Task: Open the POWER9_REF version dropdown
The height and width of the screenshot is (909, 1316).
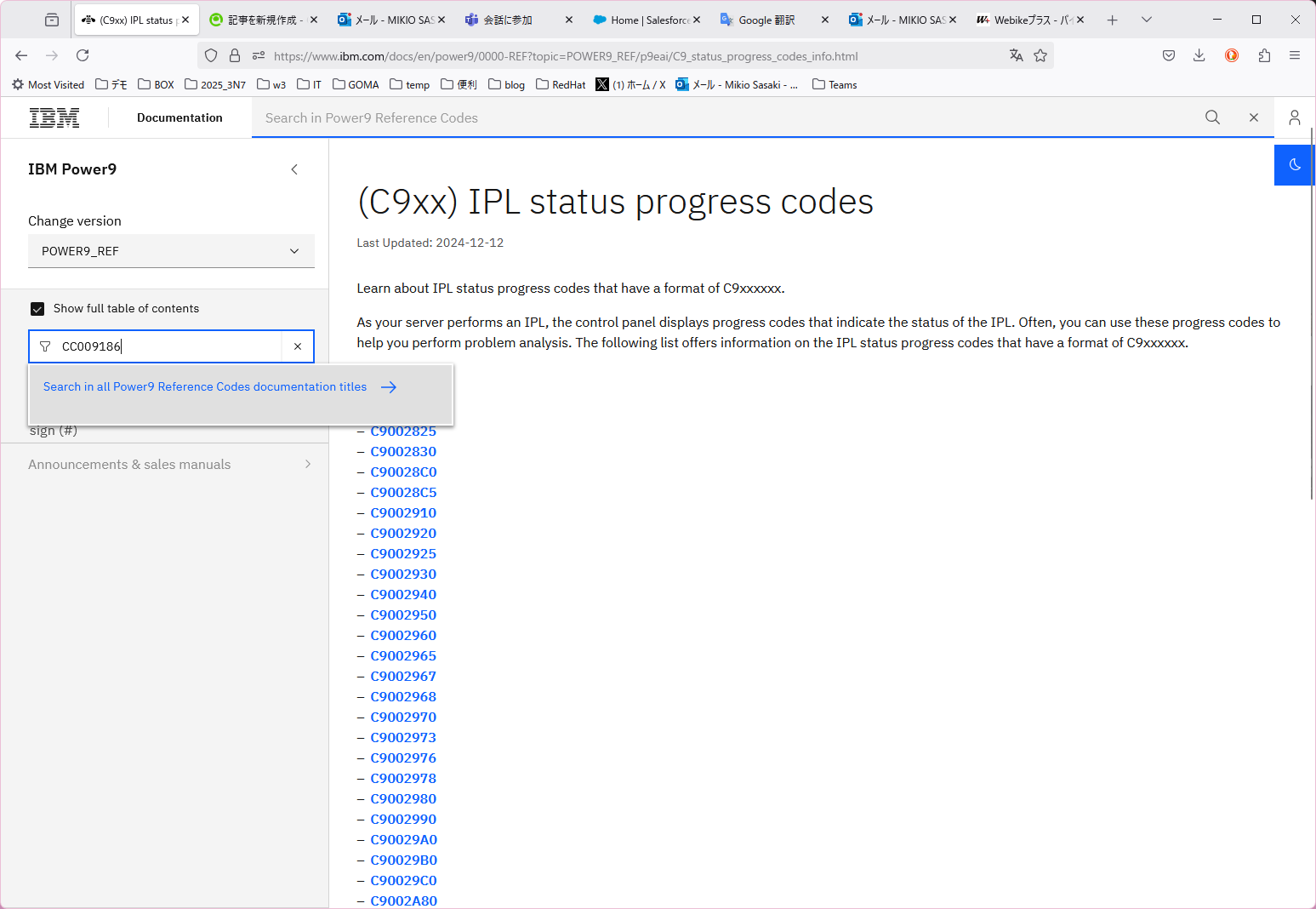Action: tap(171, 251)
